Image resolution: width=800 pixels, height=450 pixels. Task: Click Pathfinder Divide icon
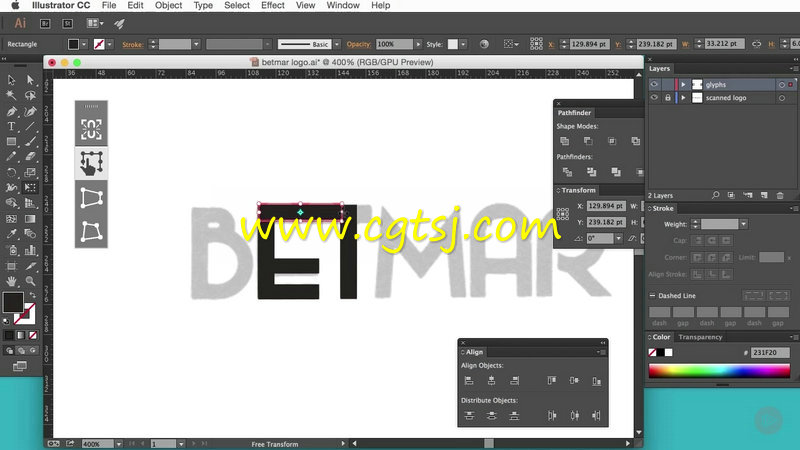567,172
